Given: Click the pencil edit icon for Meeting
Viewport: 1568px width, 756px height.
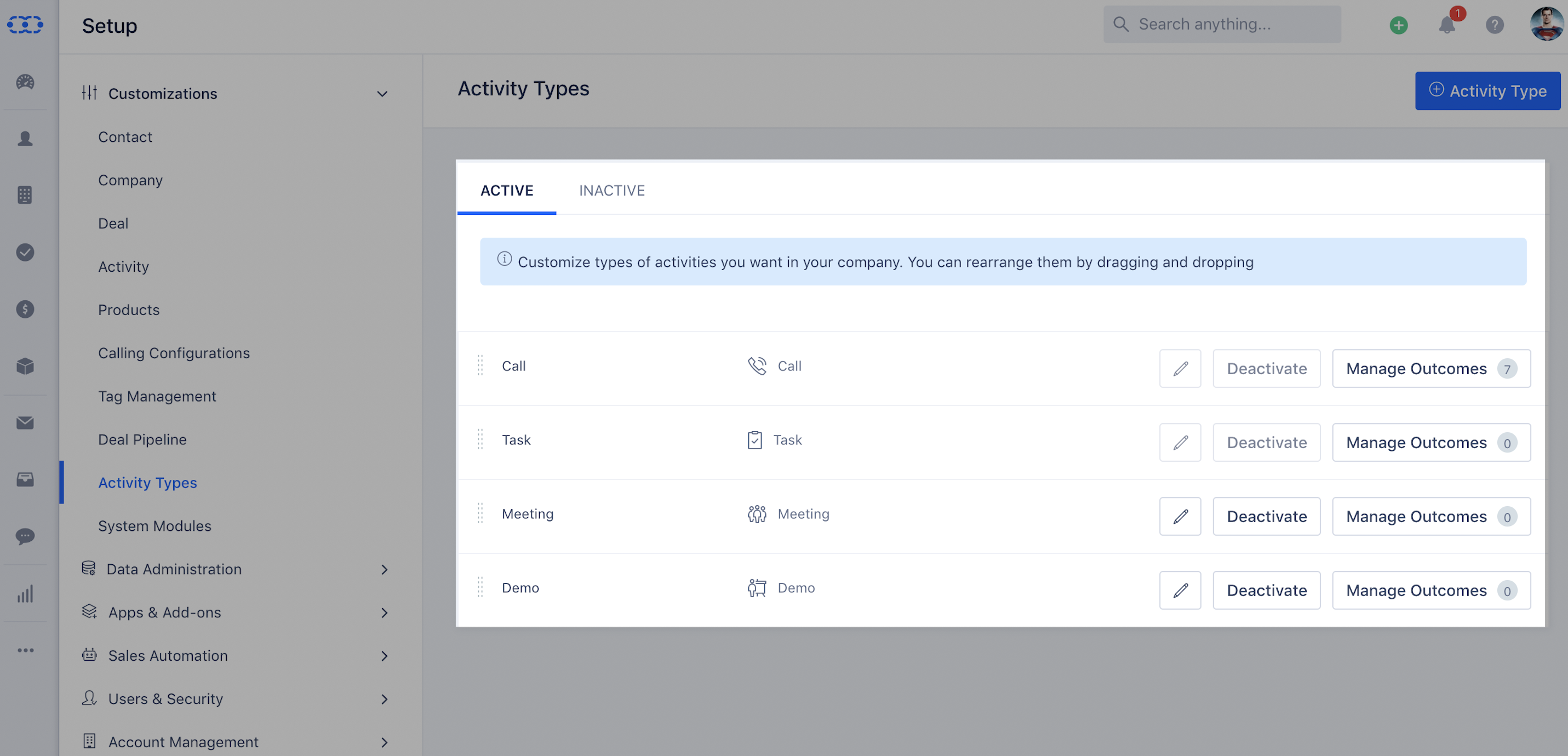Looking at the screenshot, I should tap(1180, 516).
